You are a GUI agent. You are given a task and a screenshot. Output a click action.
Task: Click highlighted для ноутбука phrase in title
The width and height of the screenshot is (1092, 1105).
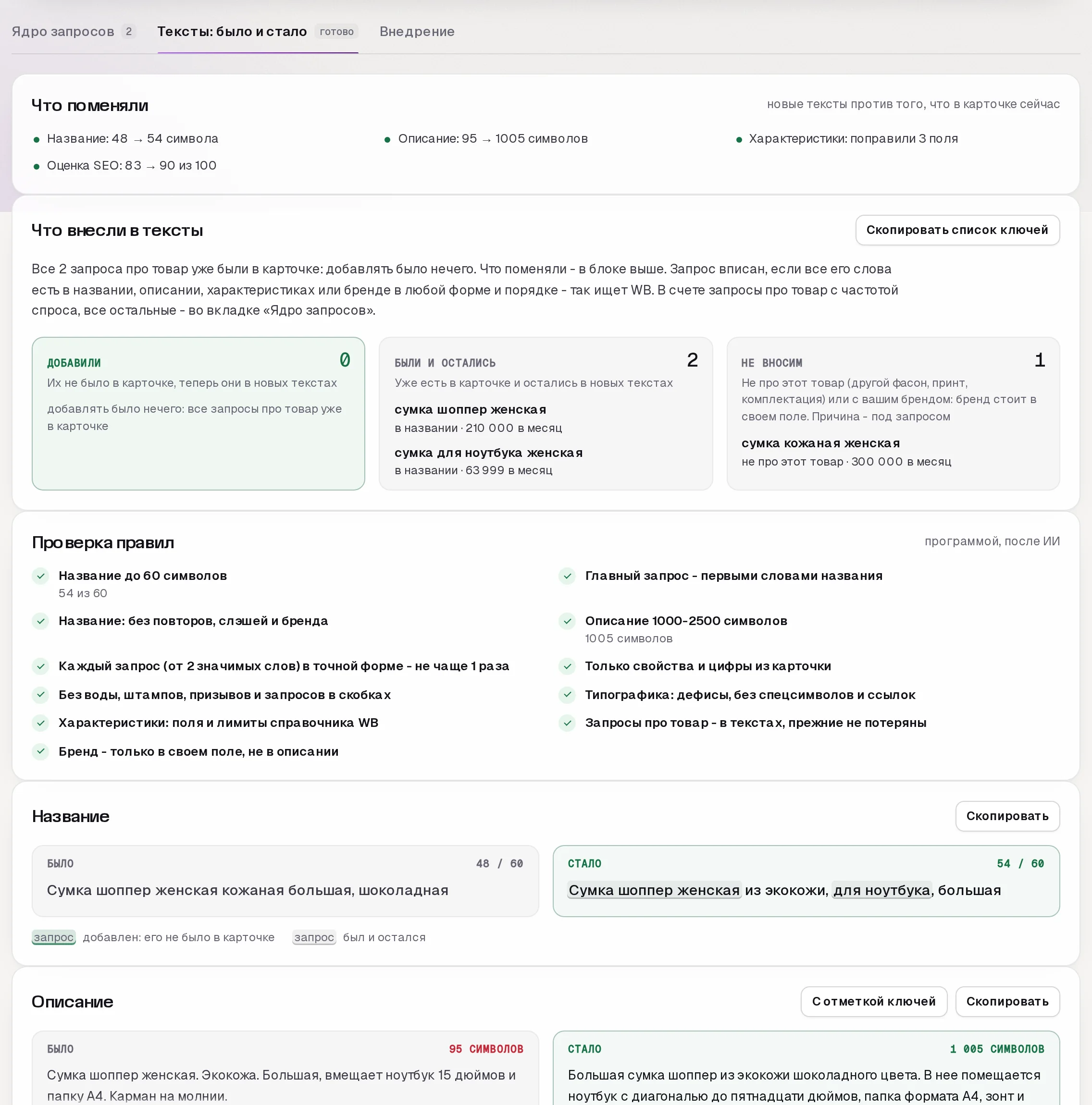tap(881, 890)
